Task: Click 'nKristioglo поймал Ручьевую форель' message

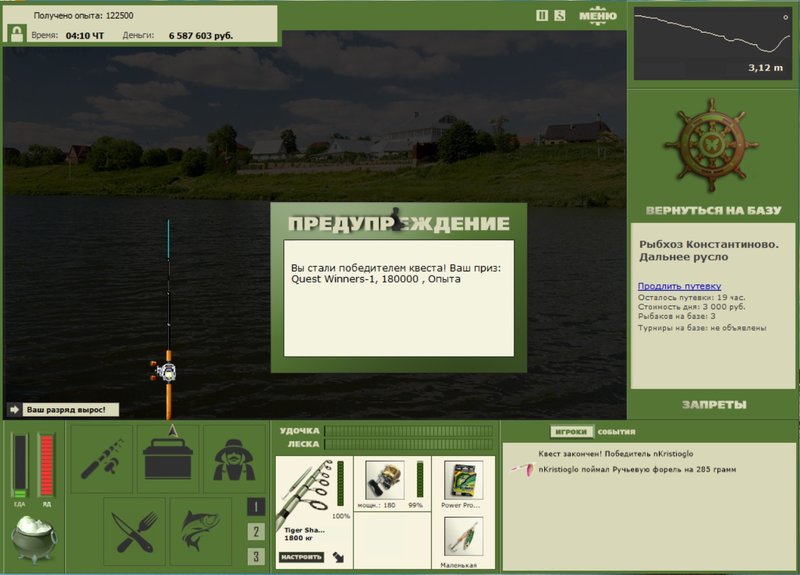Action: coord(637,469)
